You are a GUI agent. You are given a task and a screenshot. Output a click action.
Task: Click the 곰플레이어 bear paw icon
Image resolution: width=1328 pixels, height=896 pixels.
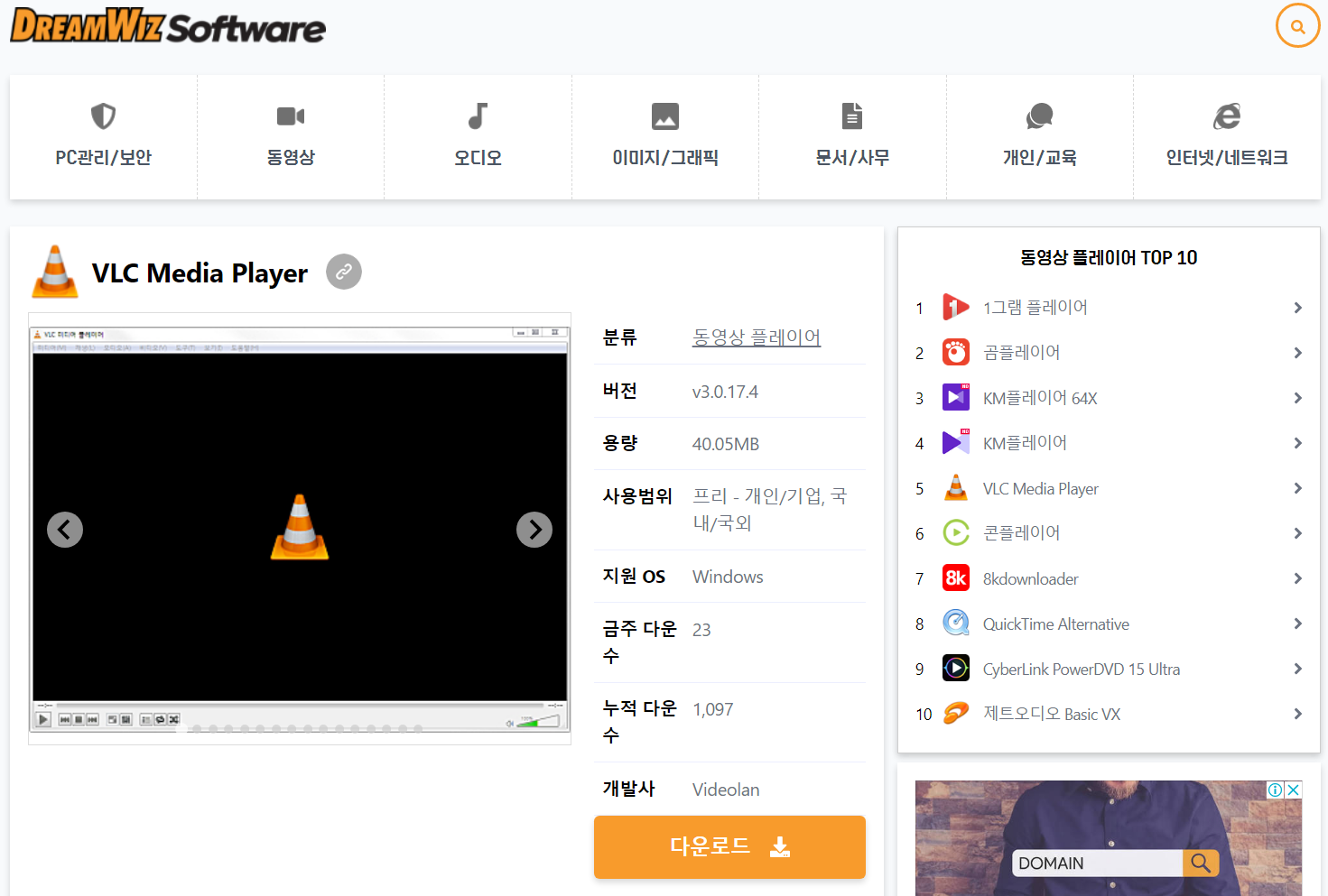tap(955, 352)
